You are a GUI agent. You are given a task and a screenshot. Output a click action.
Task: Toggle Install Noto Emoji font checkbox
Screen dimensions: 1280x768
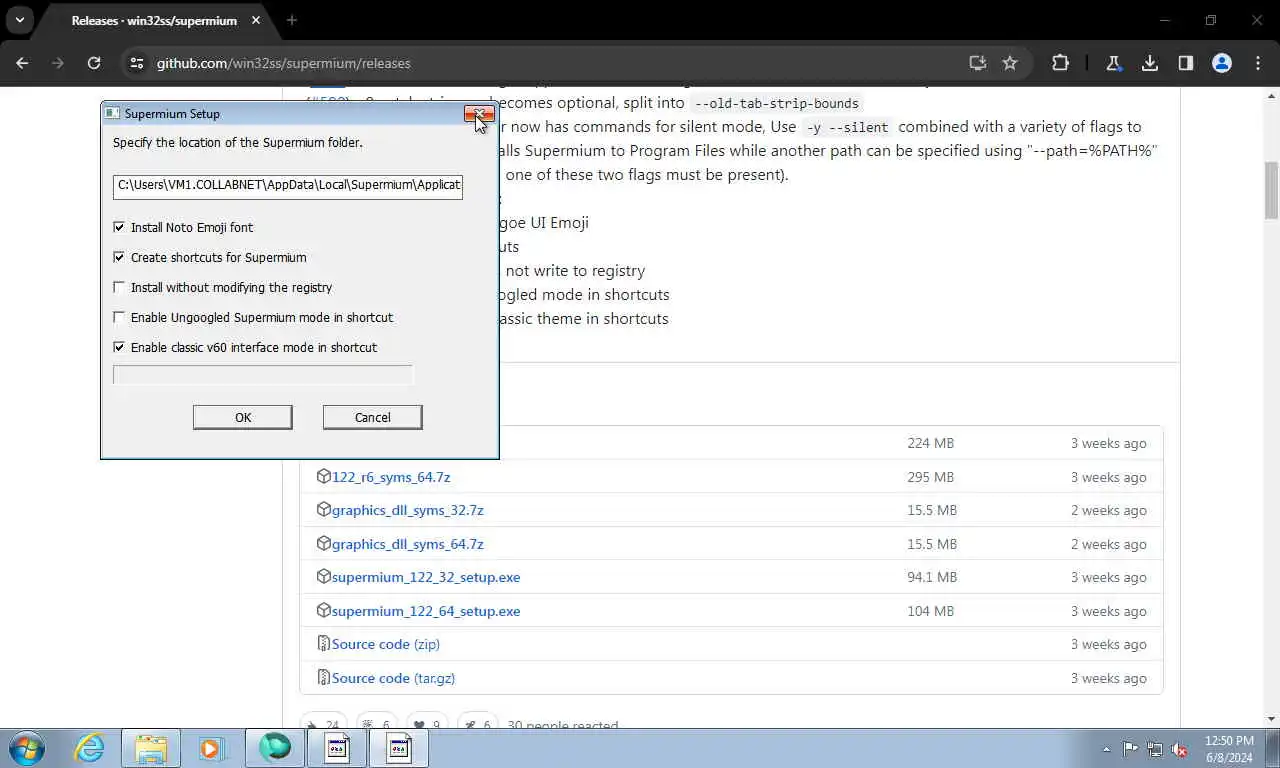click(119, 227)
